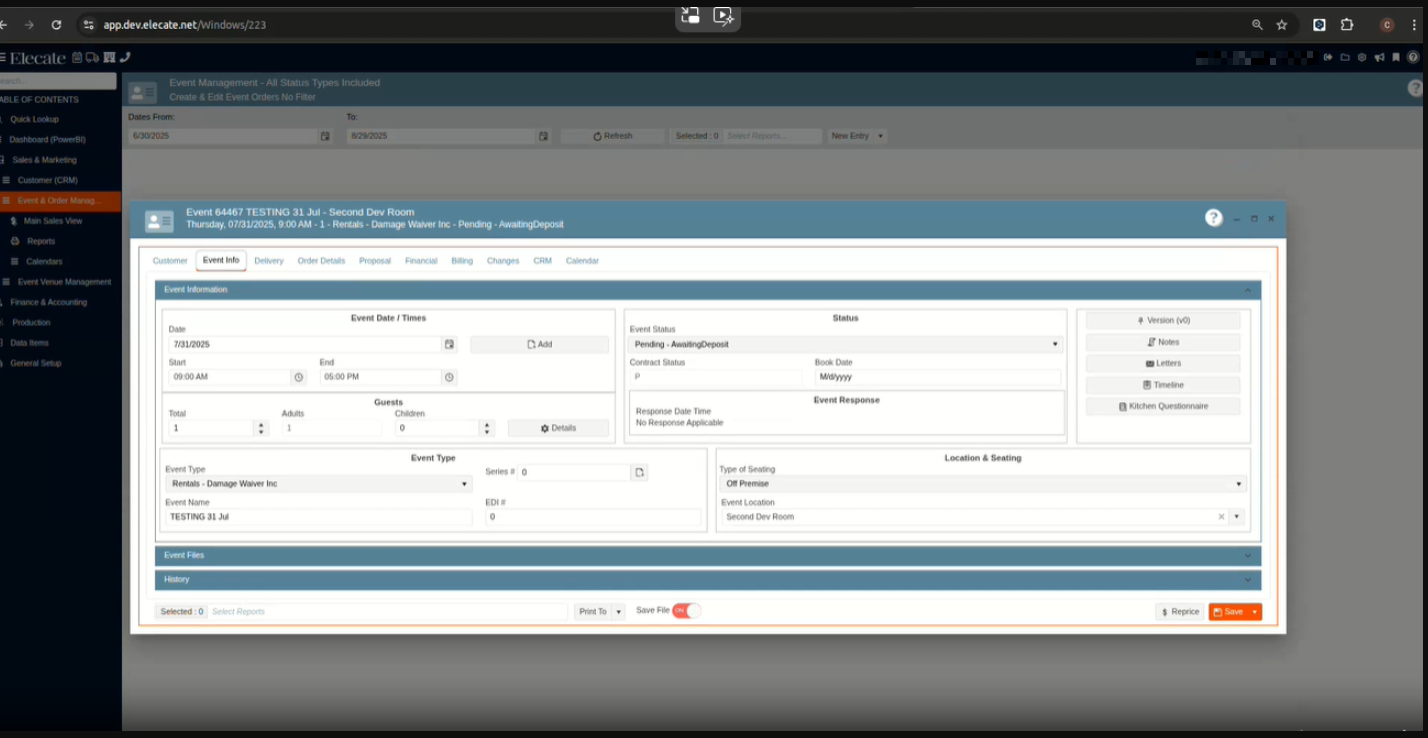Open the Event Status dropdown
The height and width of the screenshot is (738, 1428).
tap(844, 344)
